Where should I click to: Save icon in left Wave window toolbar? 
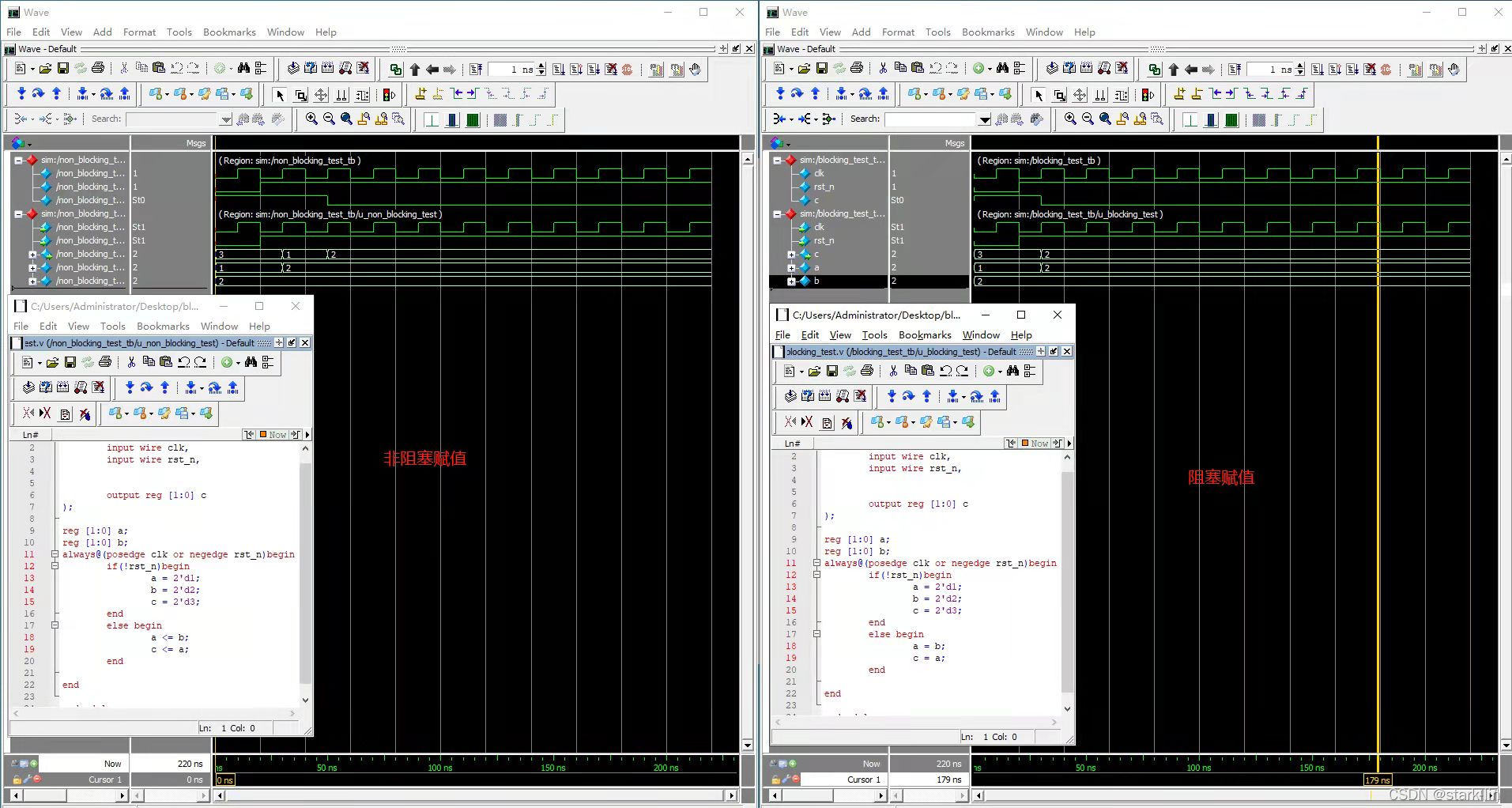point(64,69)
